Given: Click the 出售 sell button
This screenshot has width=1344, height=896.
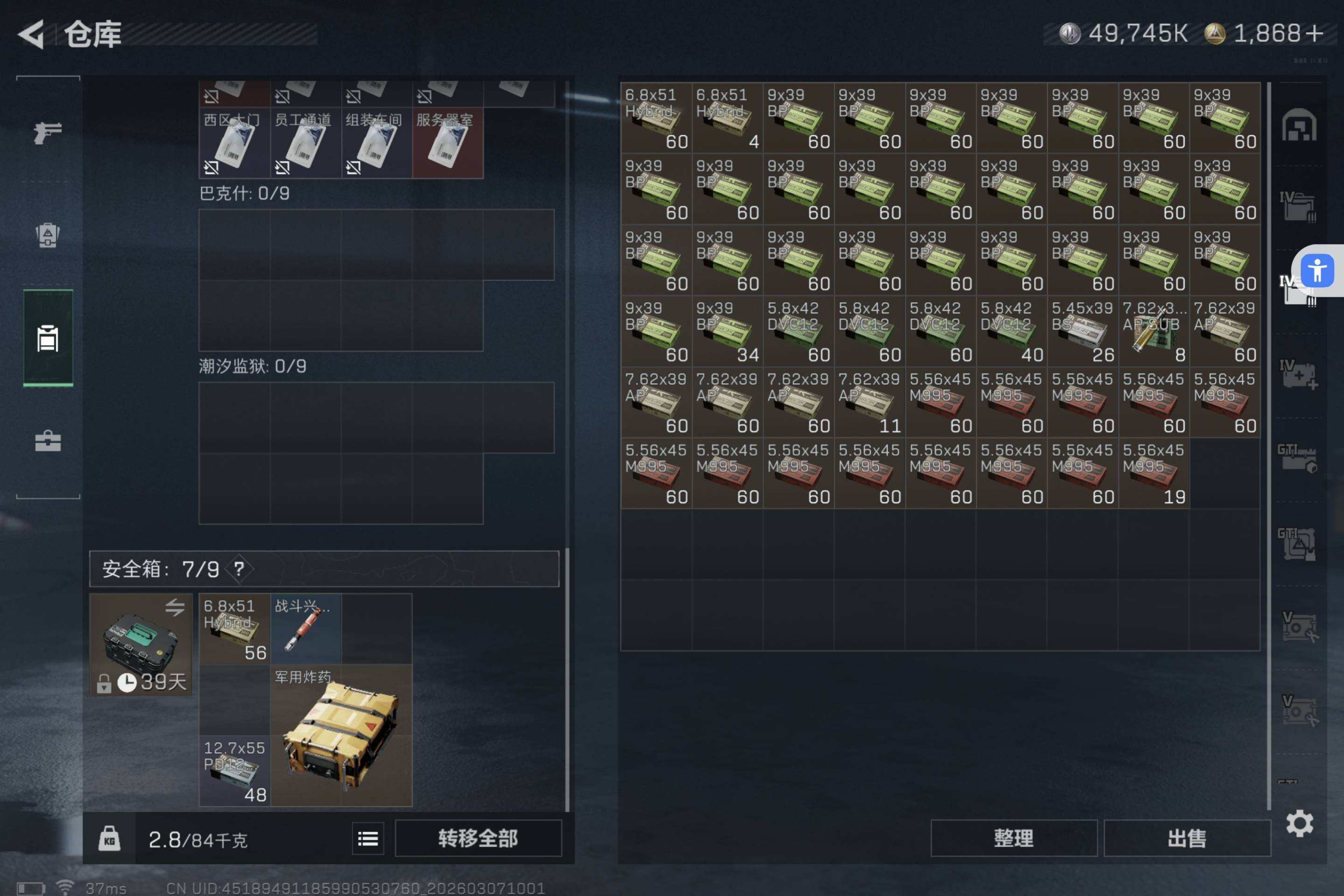Looking at the screenshot, I should [1187, 838].
